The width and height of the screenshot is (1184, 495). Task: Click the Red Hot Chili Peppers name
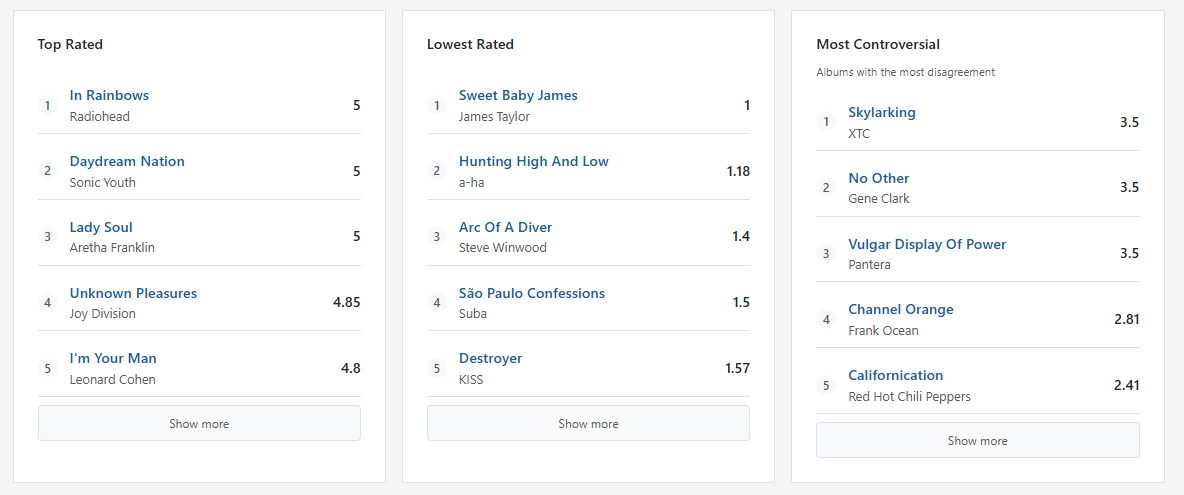(x=910, y=396)
